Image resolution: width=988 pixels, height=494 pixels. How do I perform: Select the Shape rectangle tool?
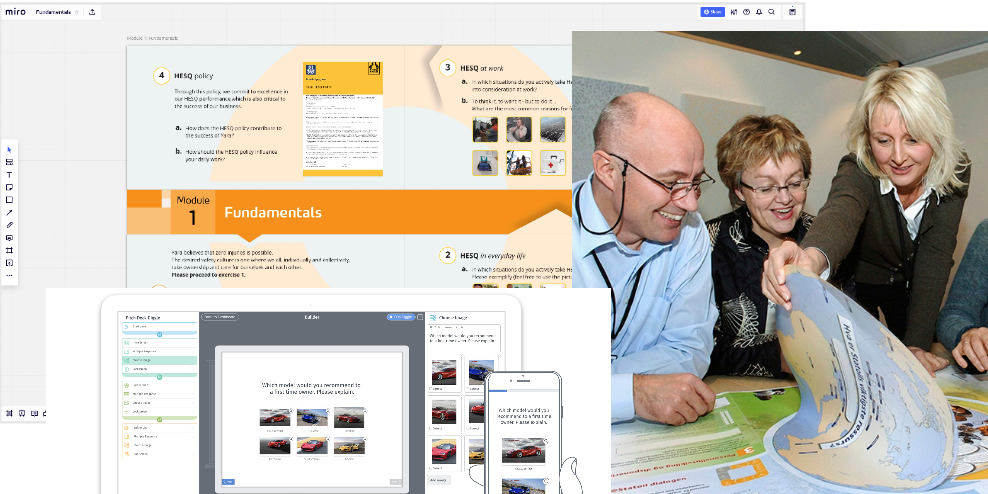[9, 200]
